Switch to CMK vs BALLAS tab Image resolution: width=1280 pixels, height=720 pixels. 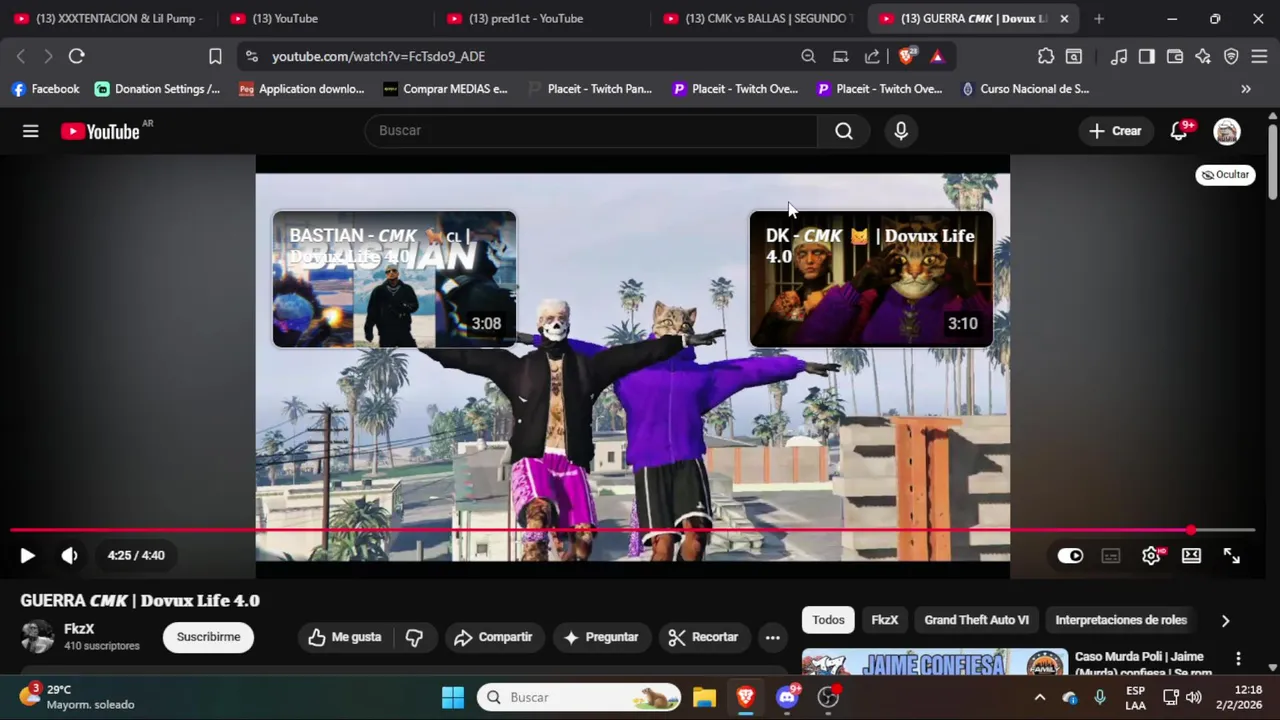pyautogui.click(x=760, y=18)
